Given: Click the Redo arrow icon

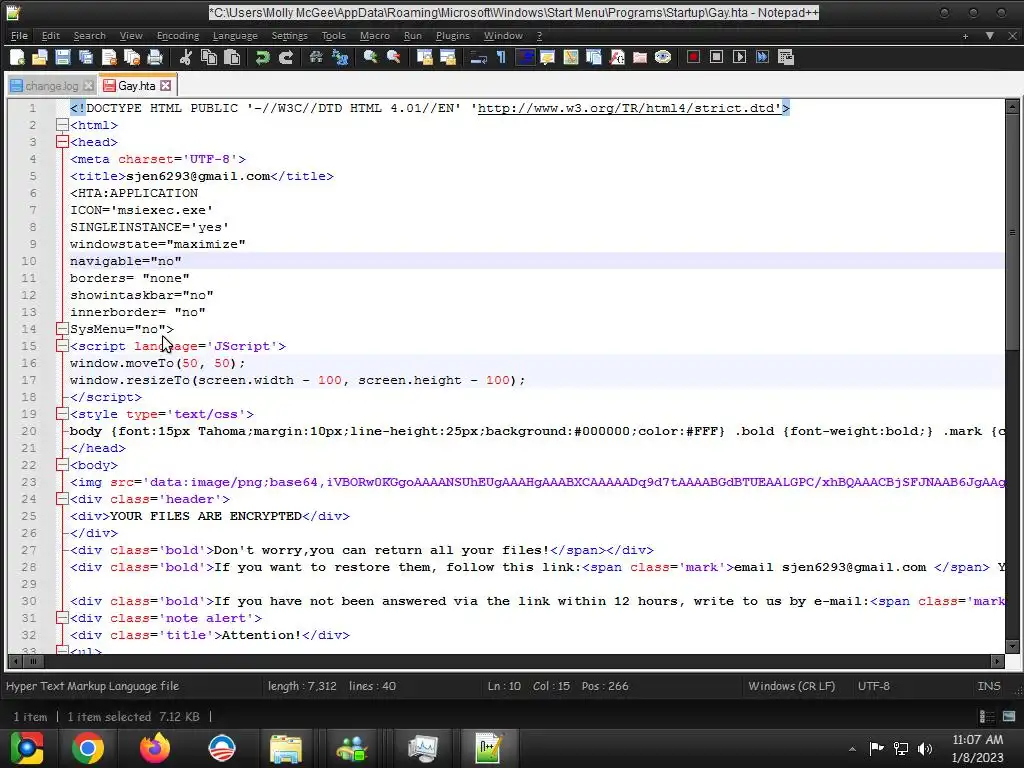Looking at the screenshot, I should coord(285,57).
